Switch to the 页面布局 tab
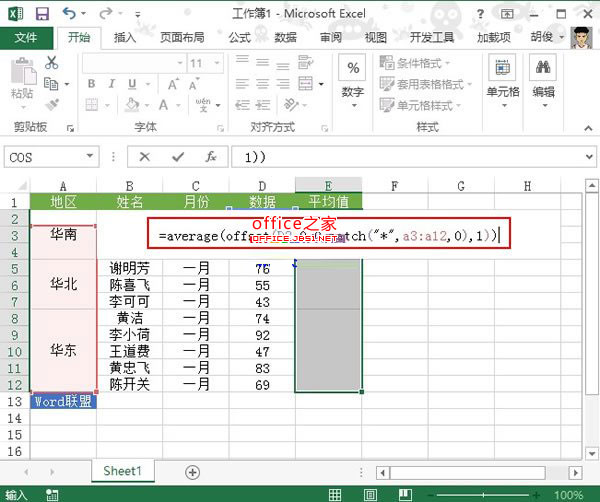The width and height of the screenshot is (600, 502). point(182,37)
